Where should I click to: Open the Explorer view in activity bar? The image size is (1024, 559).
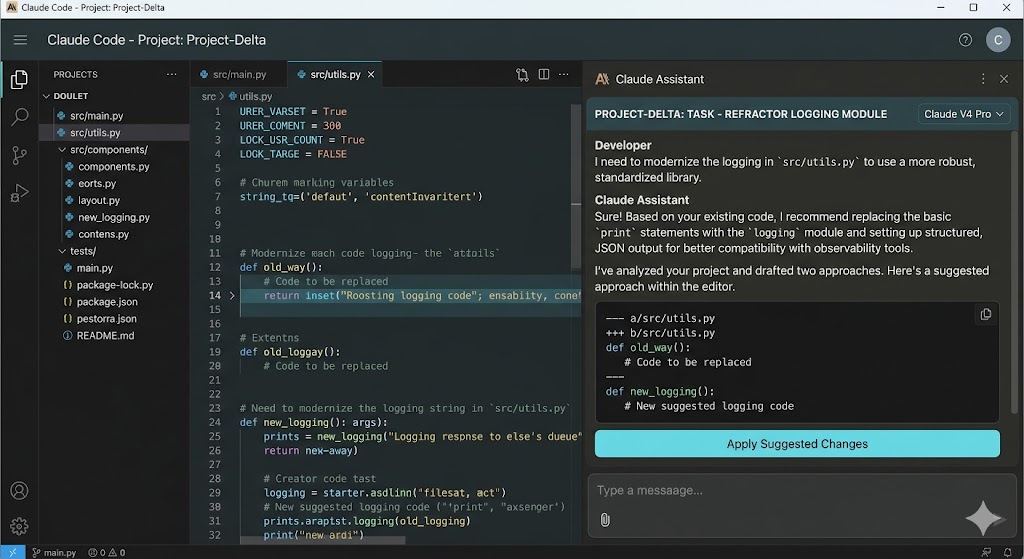click(x=19, y=80)
